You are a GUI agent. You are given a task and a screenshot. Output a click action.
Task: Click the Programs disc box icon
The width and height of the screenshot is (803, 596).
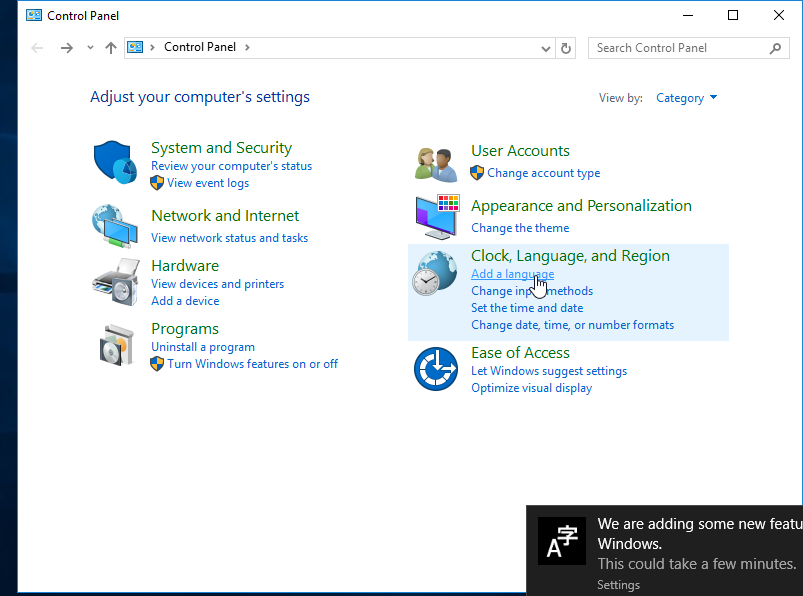tap(116, 345)
